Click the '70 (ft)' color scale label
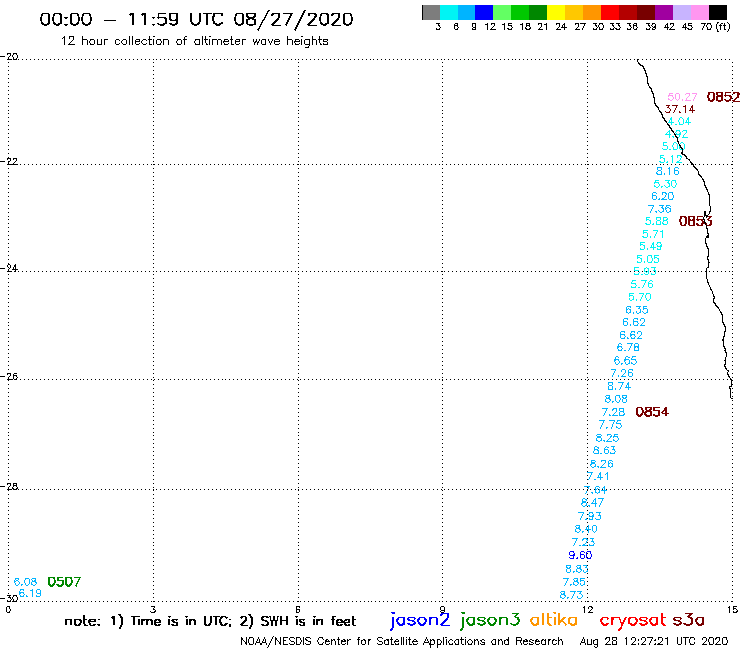 point(715,26)
